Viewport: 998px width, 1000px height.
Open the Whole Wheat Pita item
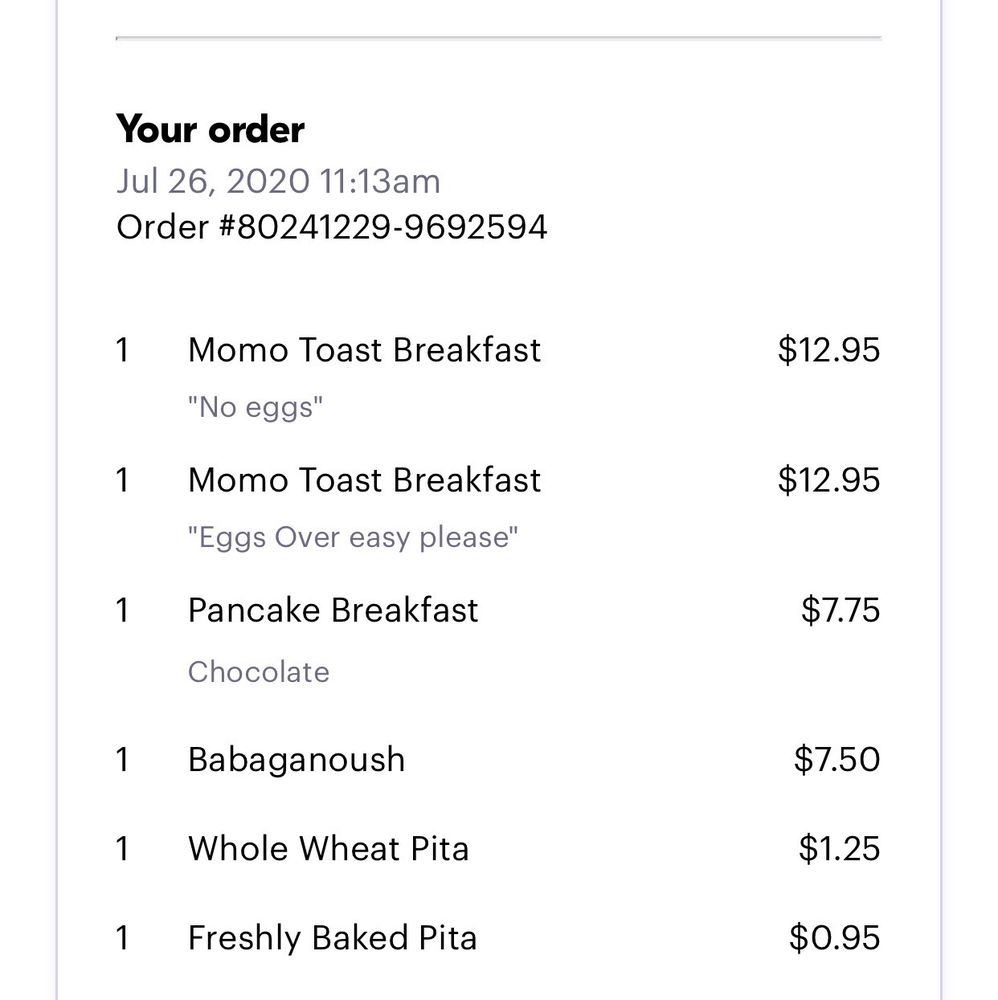[x=328, y=849]
